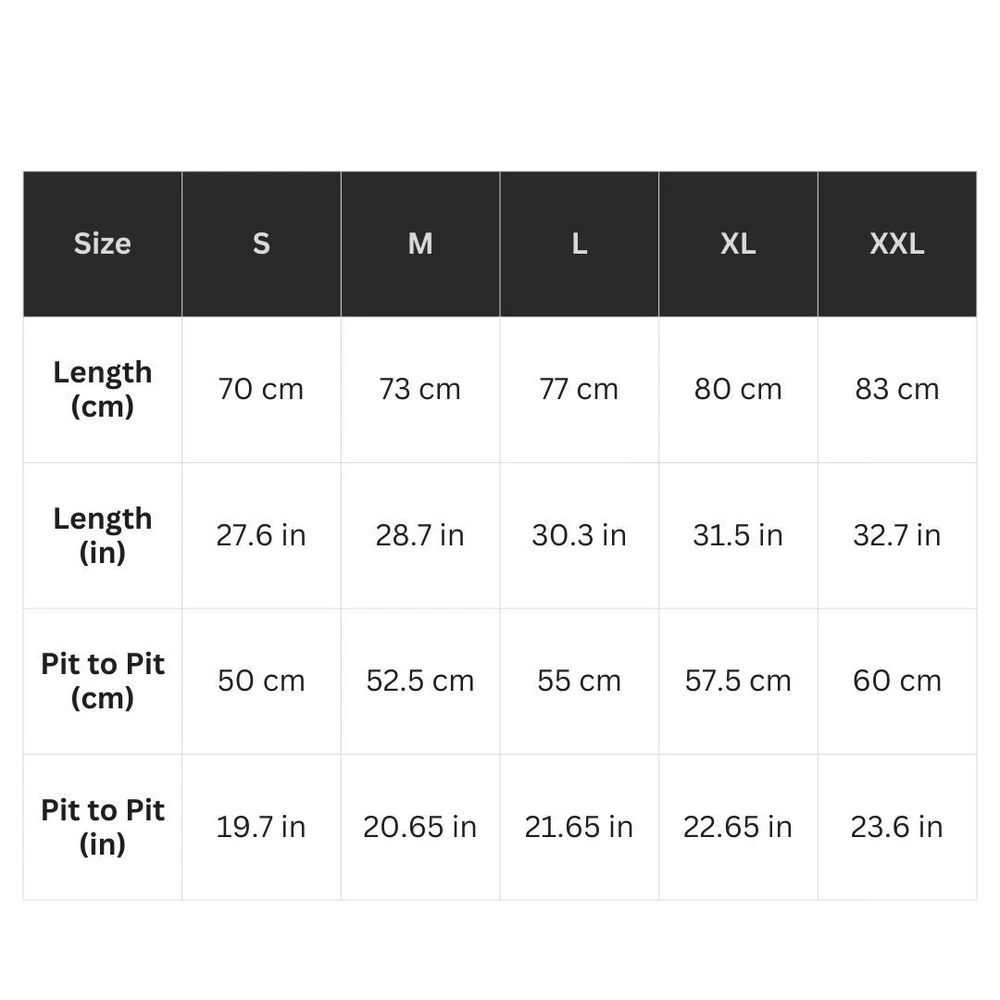Select the 30.3 in length cell
The image size is (1000, 1000).
579,535
